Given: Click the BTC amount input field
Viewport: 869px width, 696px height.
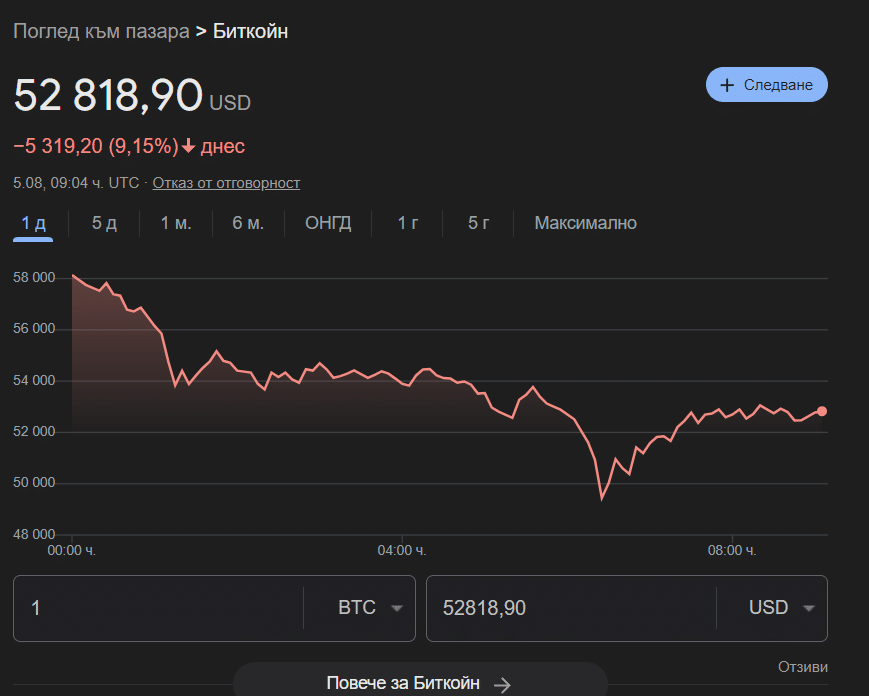Looking at the screenshot, I should [x=158, y=608].
